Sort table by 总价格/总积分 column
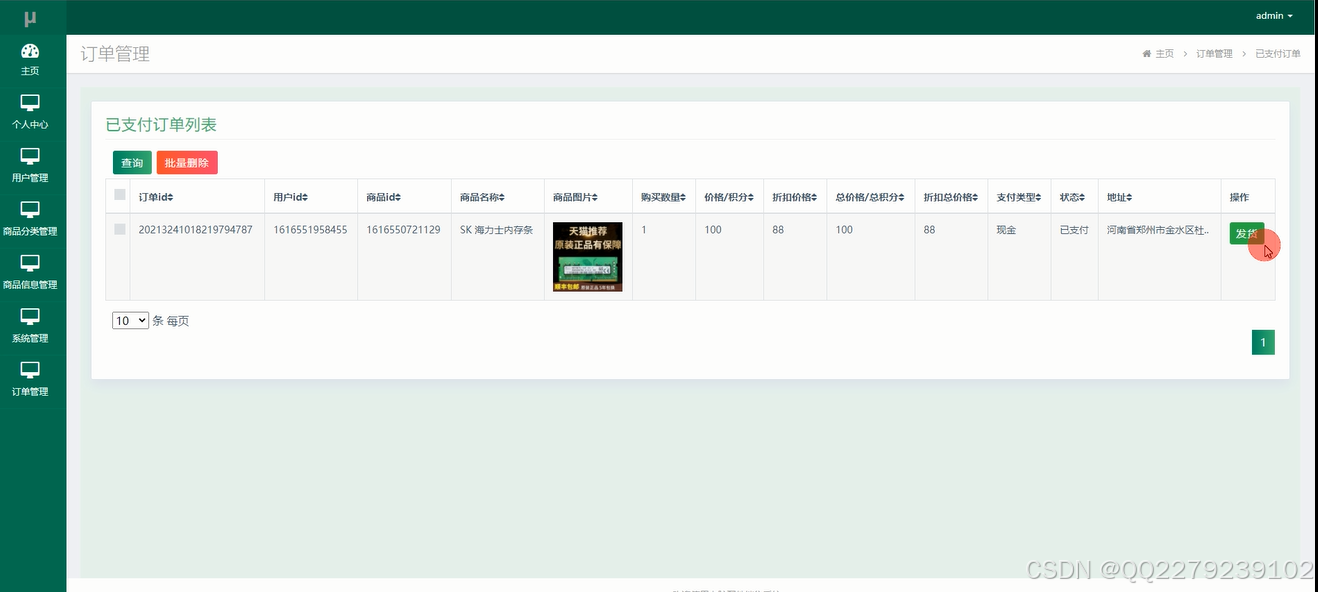This screenshot has height=592, width=1318. coord(869,197)
